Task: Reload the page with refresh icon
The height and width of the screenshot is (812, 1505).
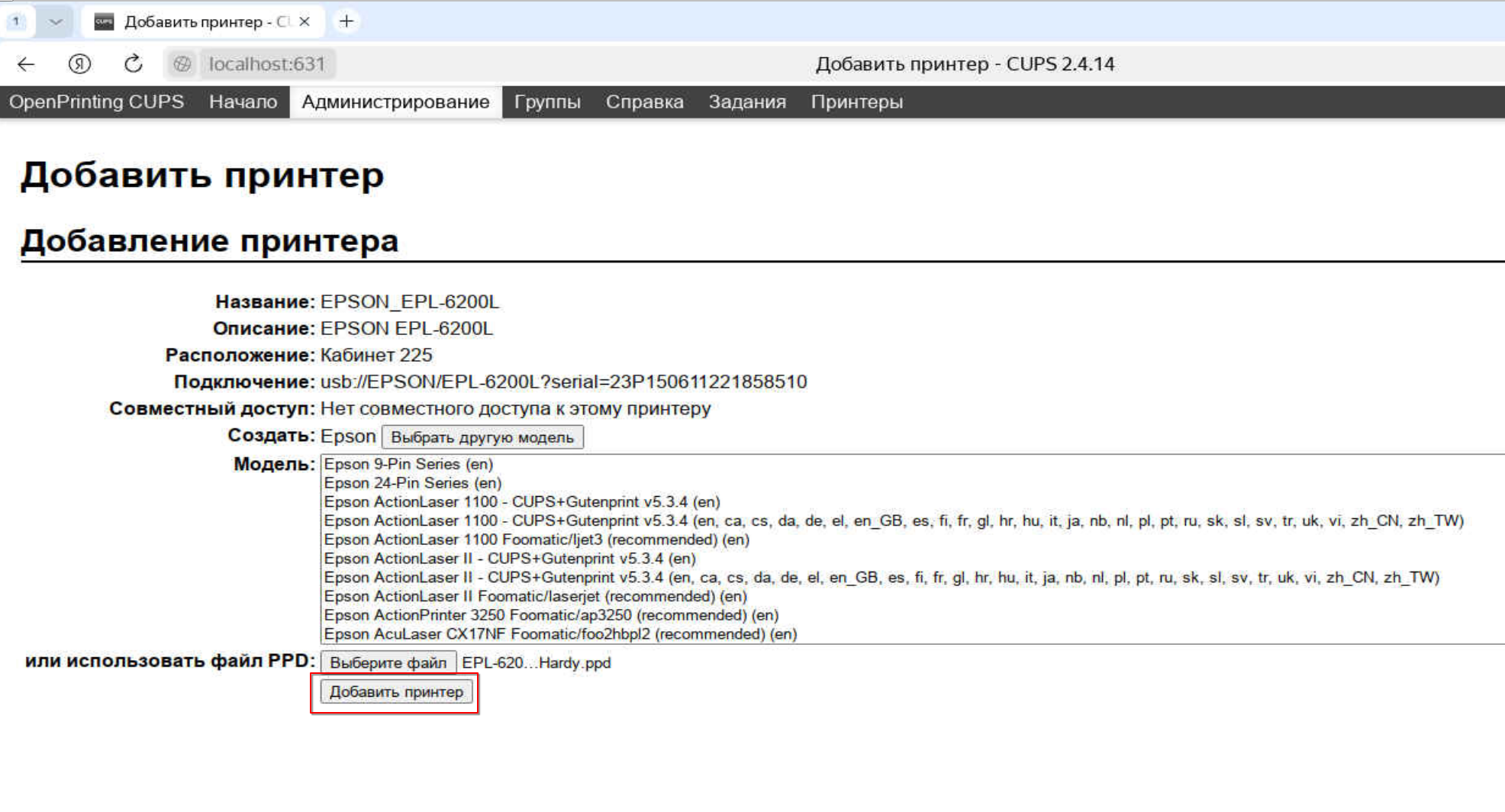Action: [x=134, y=64]
